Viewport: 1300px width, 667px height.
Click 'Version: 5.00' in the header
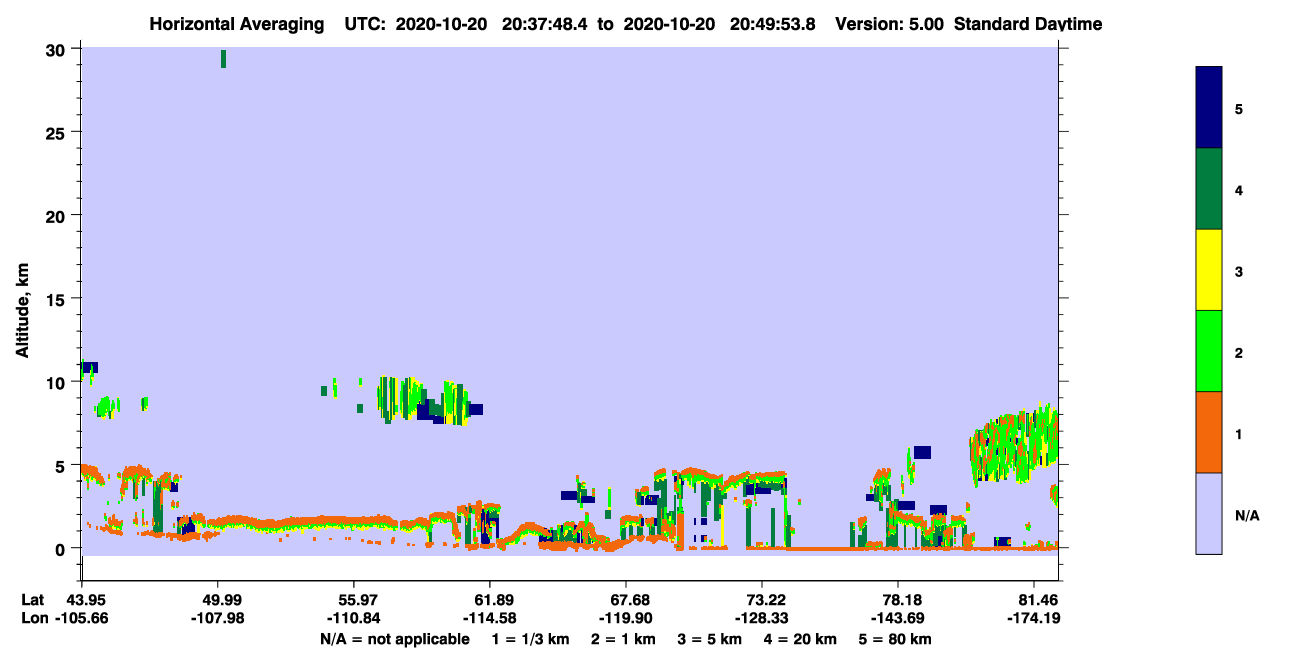click(x=890, y=24)
